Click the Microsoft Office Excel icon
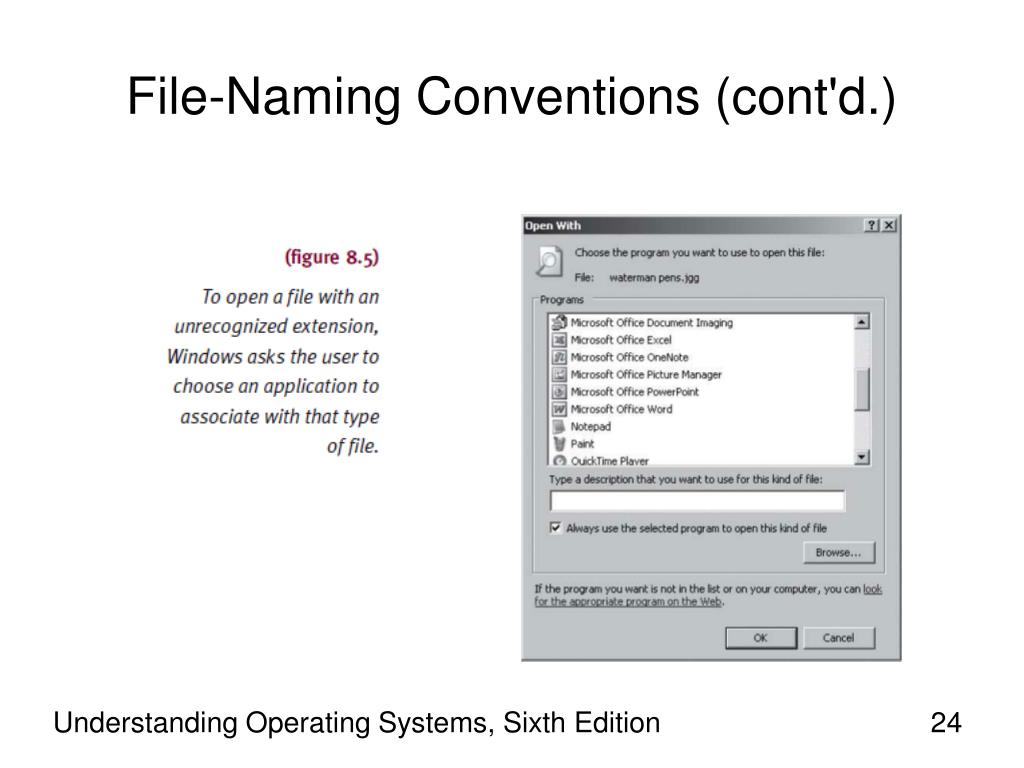The width and height of the screenshot is (1024, 768). point(559,340)
